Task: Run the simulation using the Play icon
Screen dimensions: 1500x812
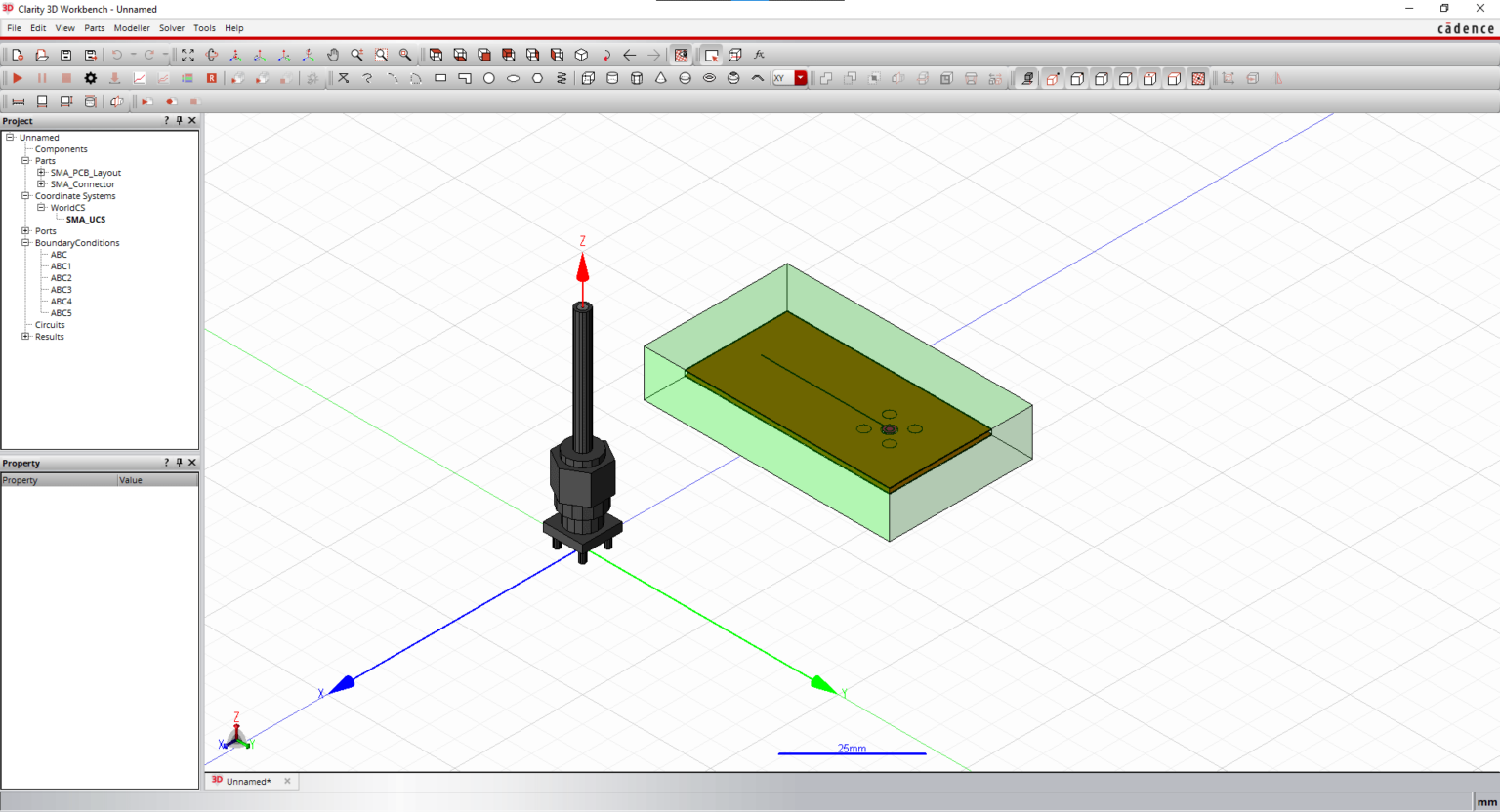Action: [17, 78]
